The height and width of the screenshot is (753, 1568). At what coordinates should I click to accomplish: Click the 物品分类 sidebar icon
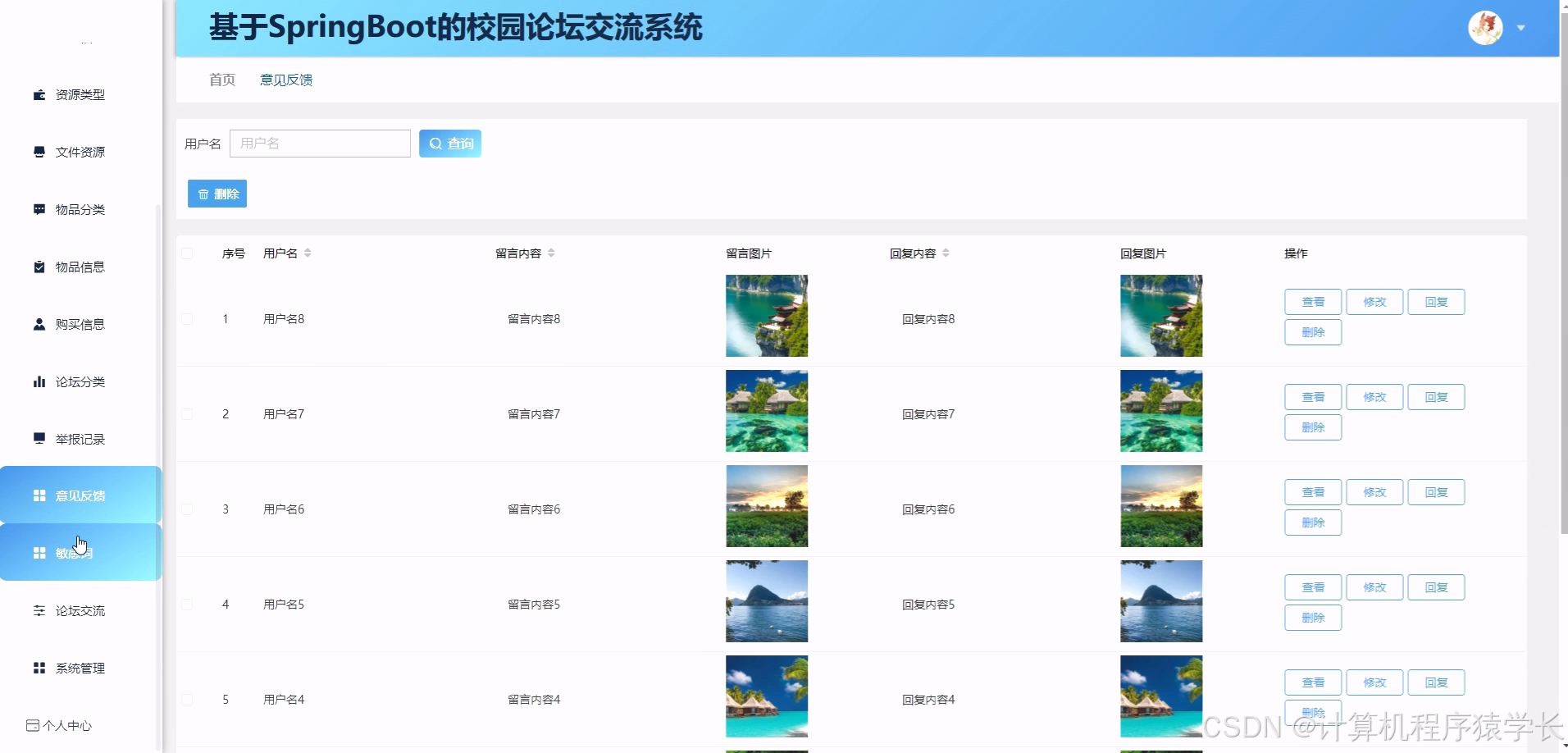(x=39, y=209)
